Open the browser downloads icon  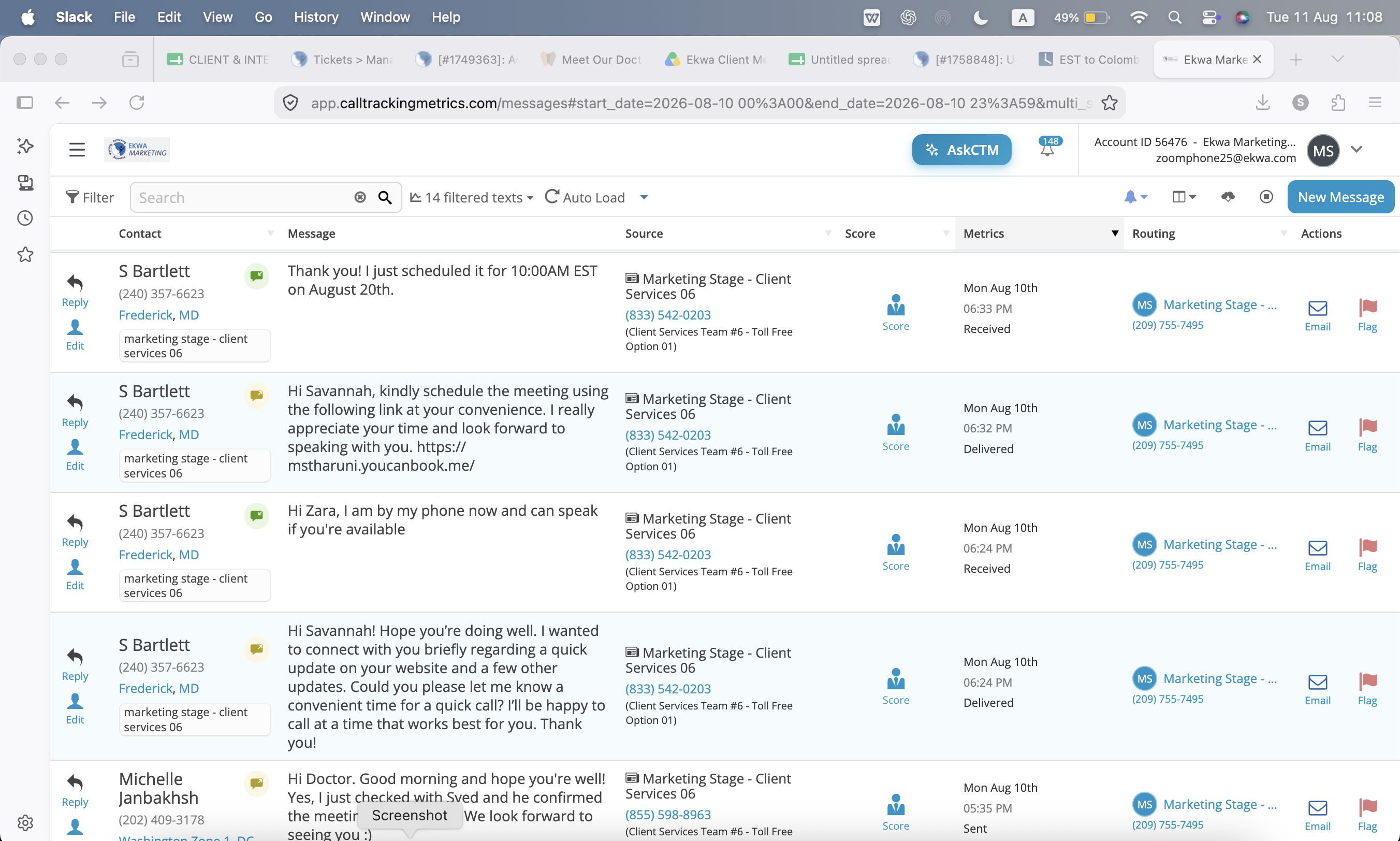[x=1262, y=103]
